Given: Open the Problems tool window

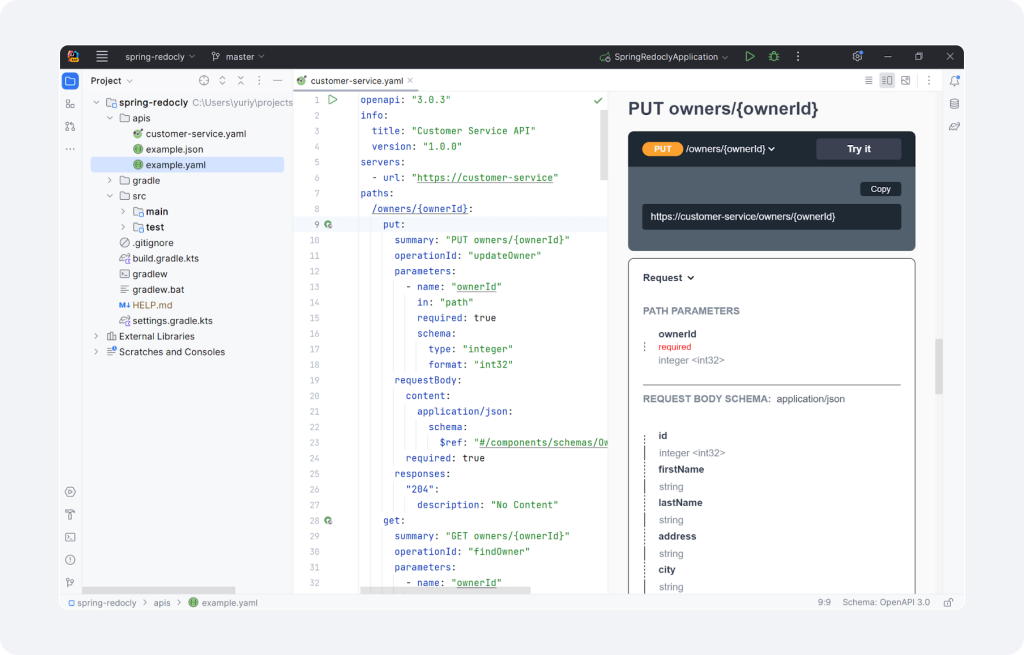Looking at the screenshot, I should (x=71, y=560).
